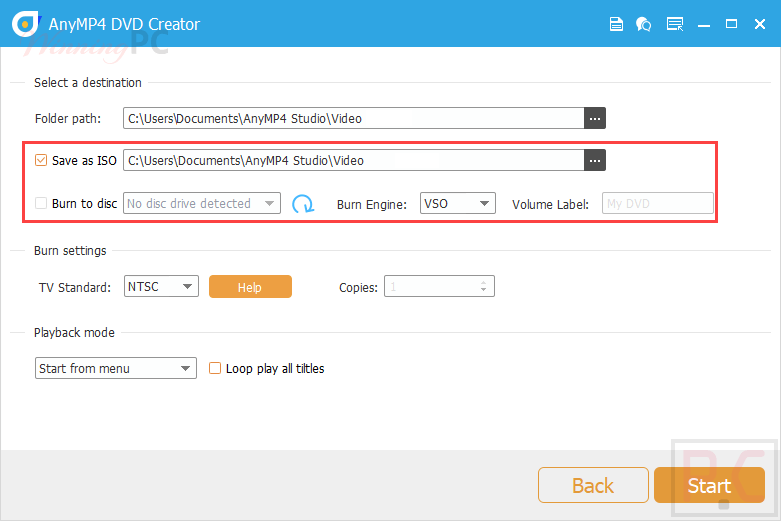Enable the Burn to disc checkbox
The height and width of the screenshot is (523, 782).
(41, 203)
